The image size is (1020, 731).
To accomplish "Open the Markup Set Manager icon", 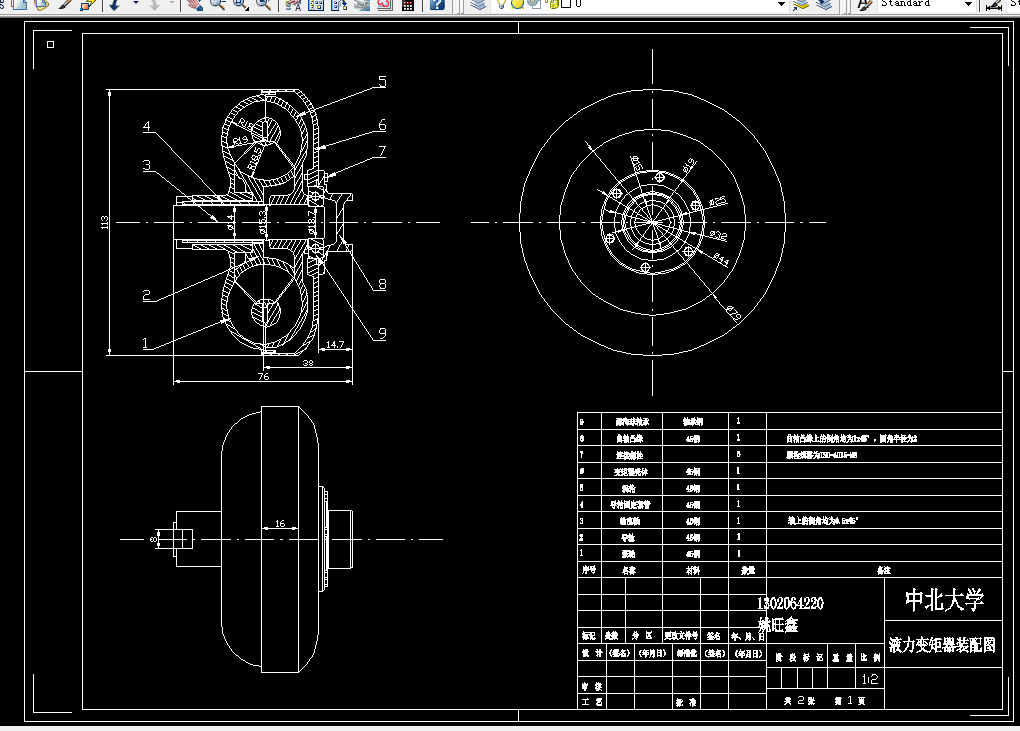I will pos(384,5).
